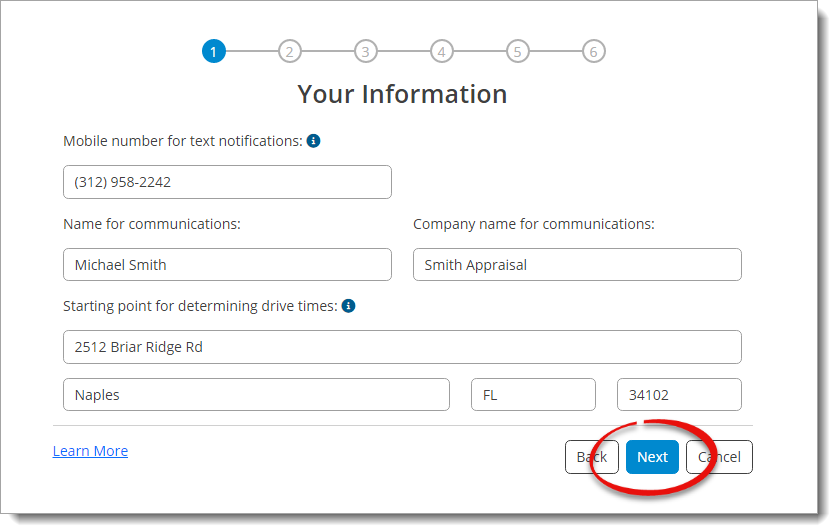This screenshot has width=830, height=526.
Task: Select the Naples city field
Action: (x=256, y=395)
